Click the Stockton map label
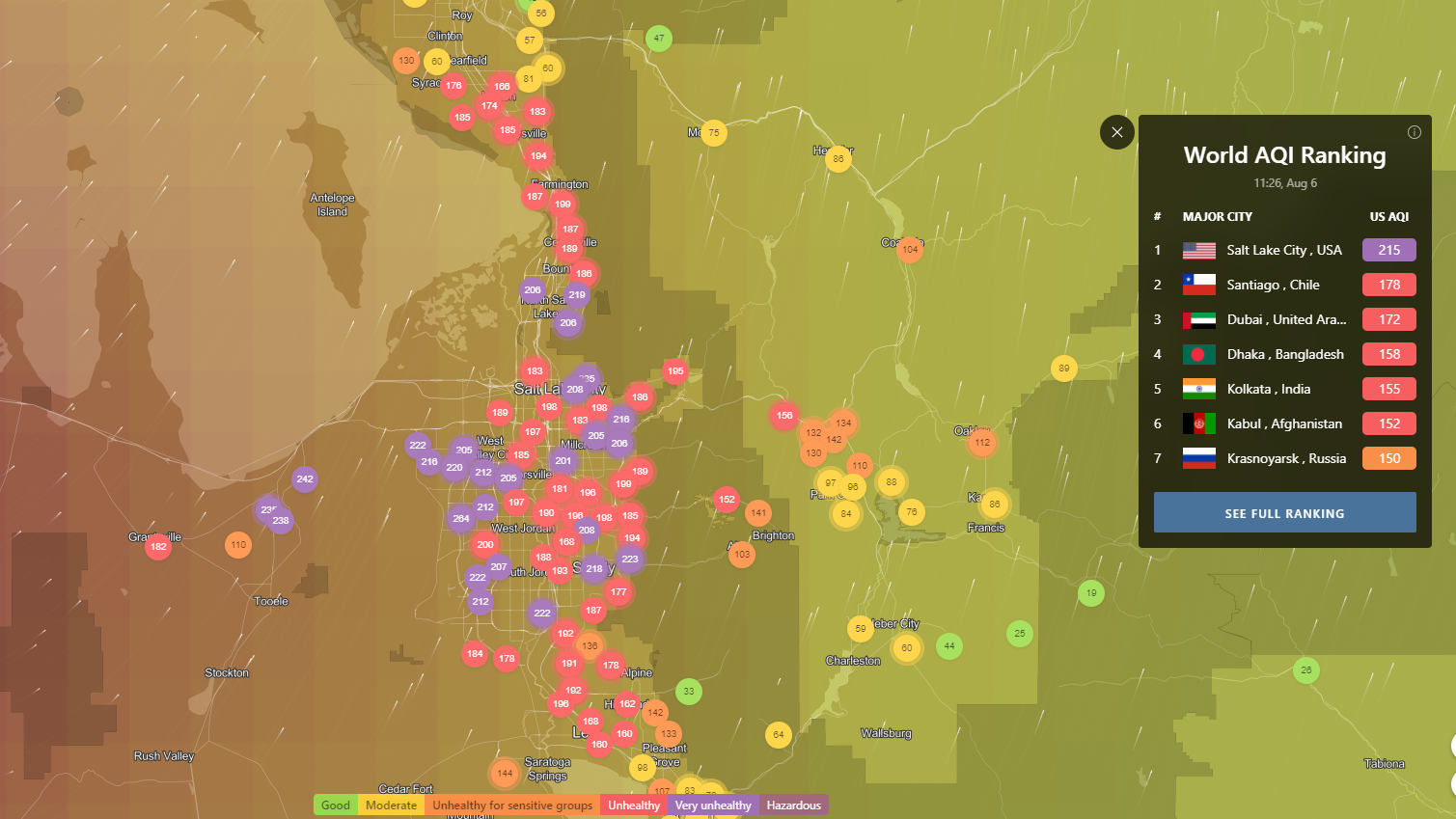Image resolution: width=1456 pixels, height=819 pixels. point(227,673)
